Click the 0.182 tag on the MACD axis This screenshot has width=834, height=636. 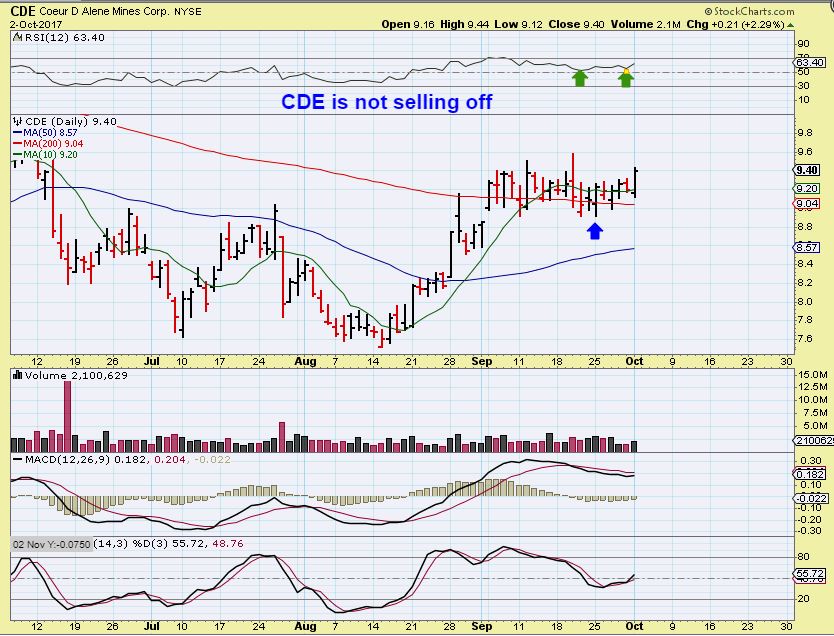coord(810,474)
